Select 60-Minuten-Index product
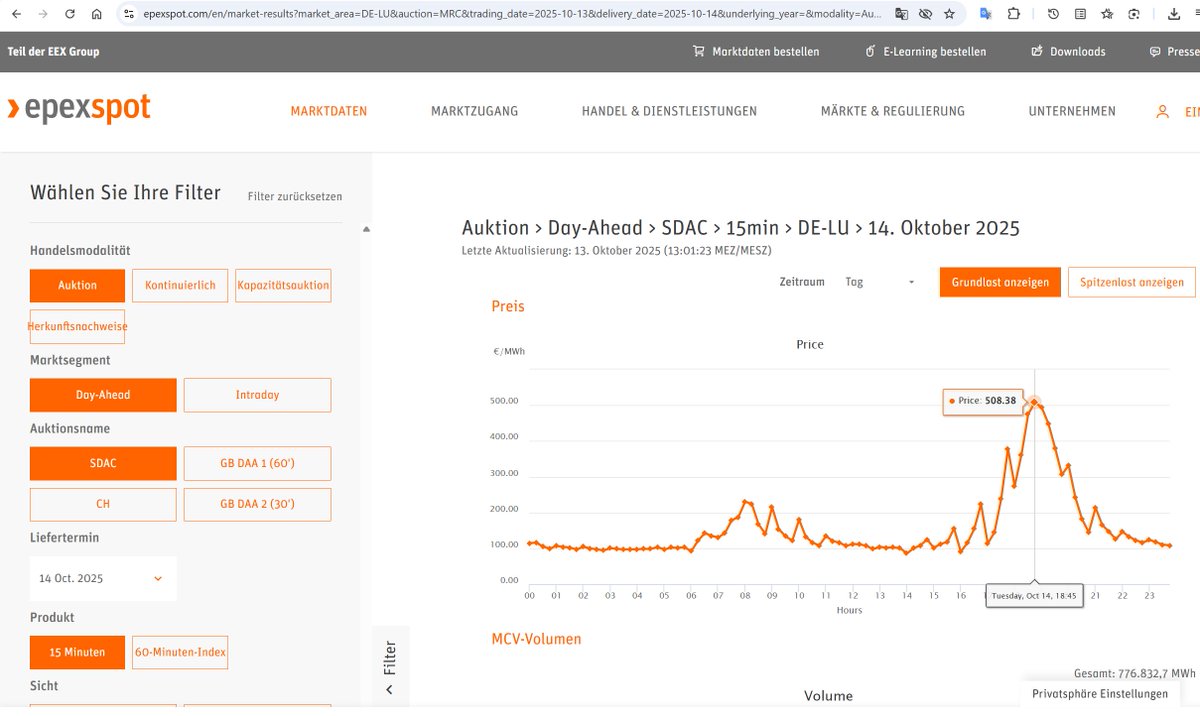 (x=180, y=652)
